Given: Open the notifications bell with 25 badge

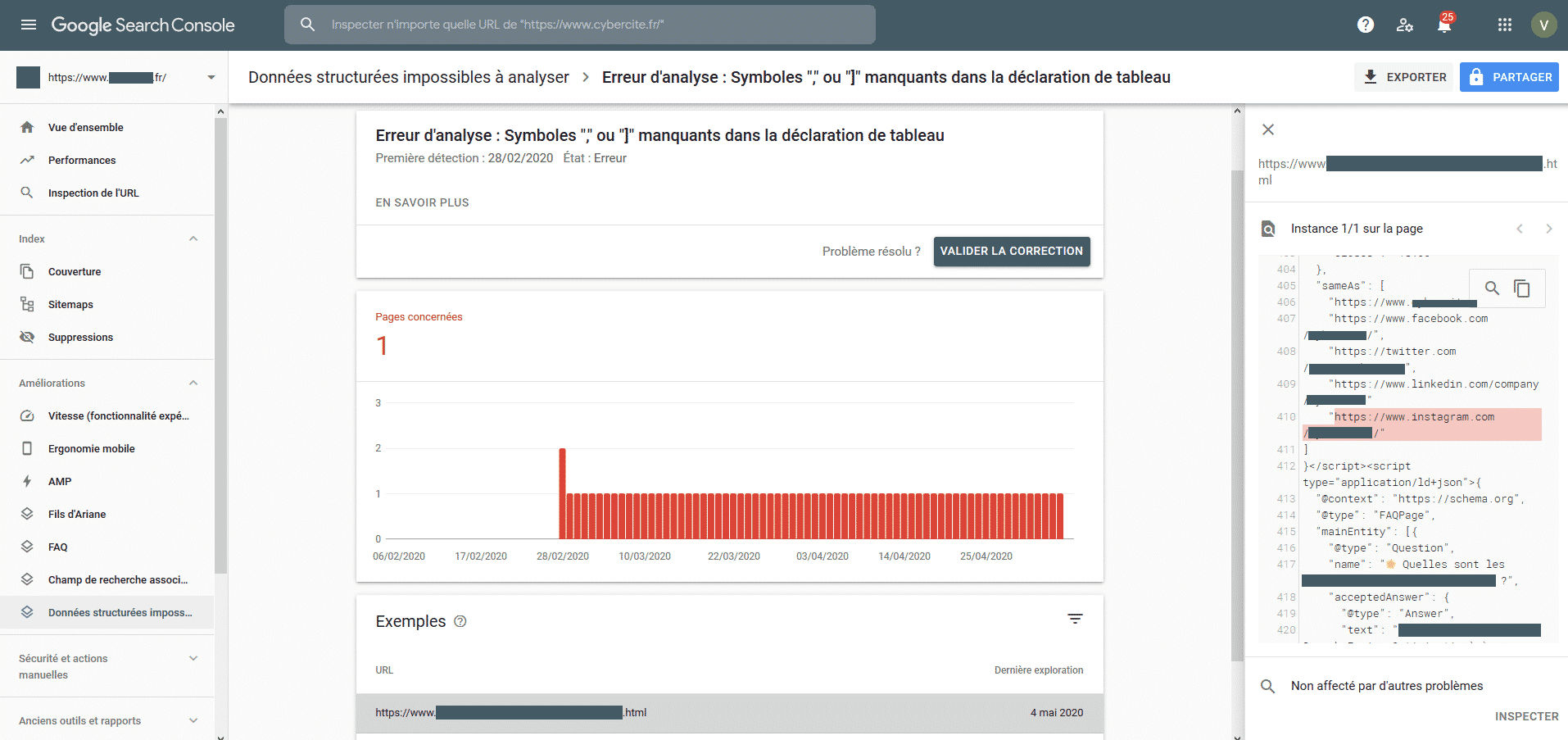Looking at the screenshot, I should click(x=1444, y=24).
